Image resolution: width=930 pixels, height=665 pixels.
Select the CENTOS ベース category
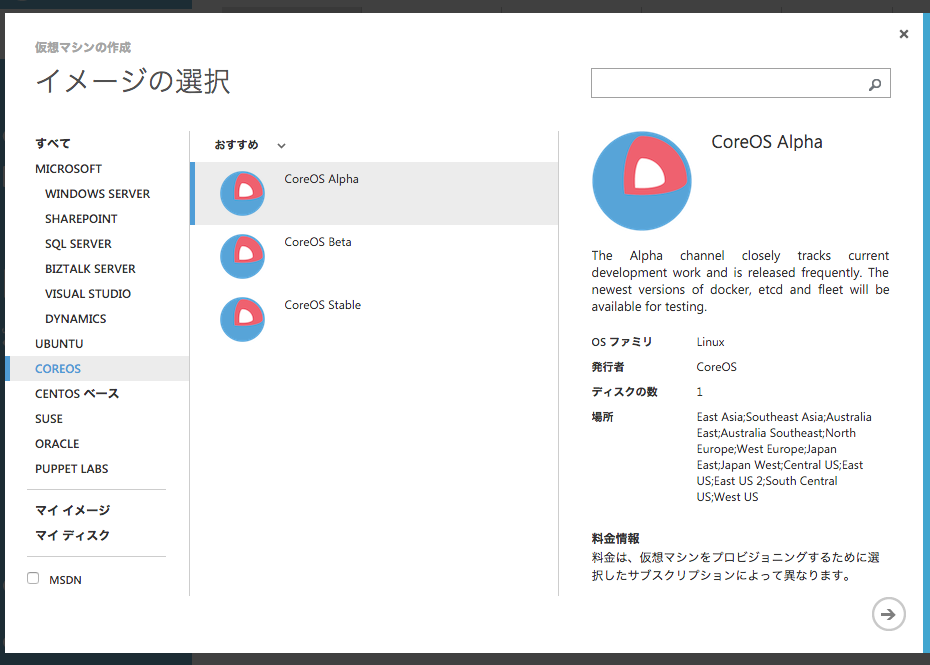[77, 393]
